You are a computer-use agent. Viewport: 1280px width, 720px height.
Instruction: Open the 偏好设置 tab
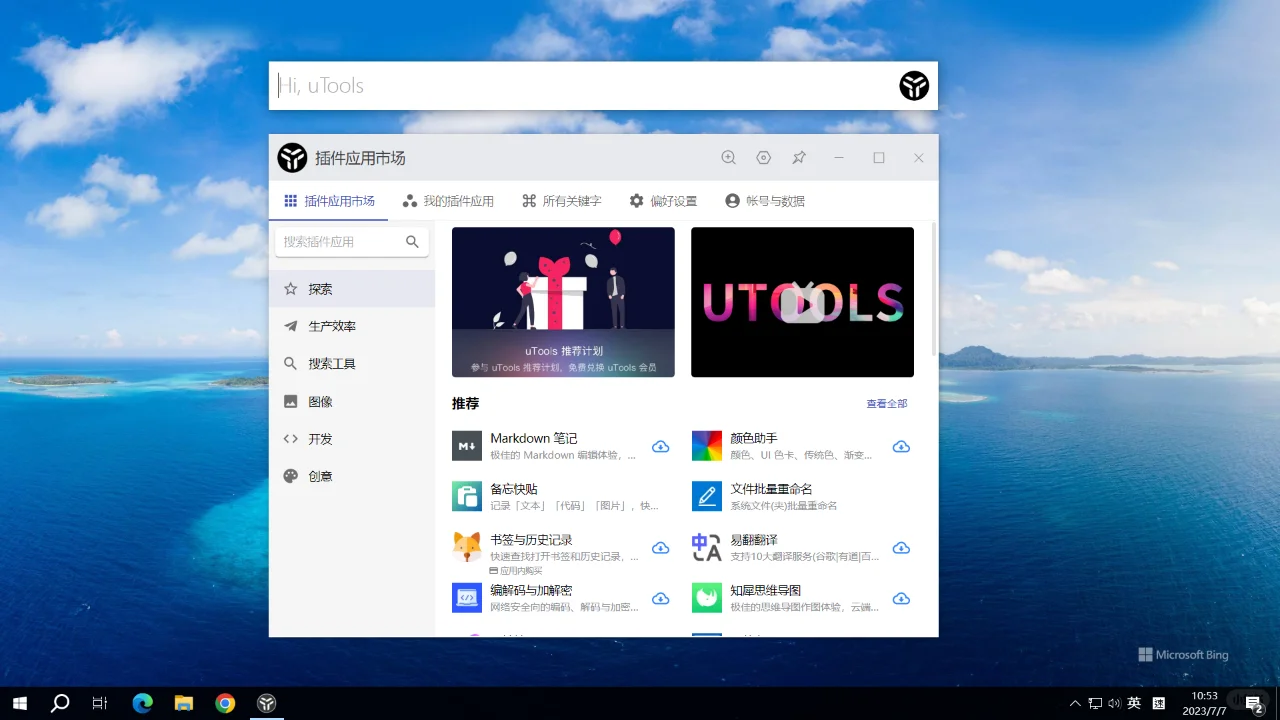663,201
